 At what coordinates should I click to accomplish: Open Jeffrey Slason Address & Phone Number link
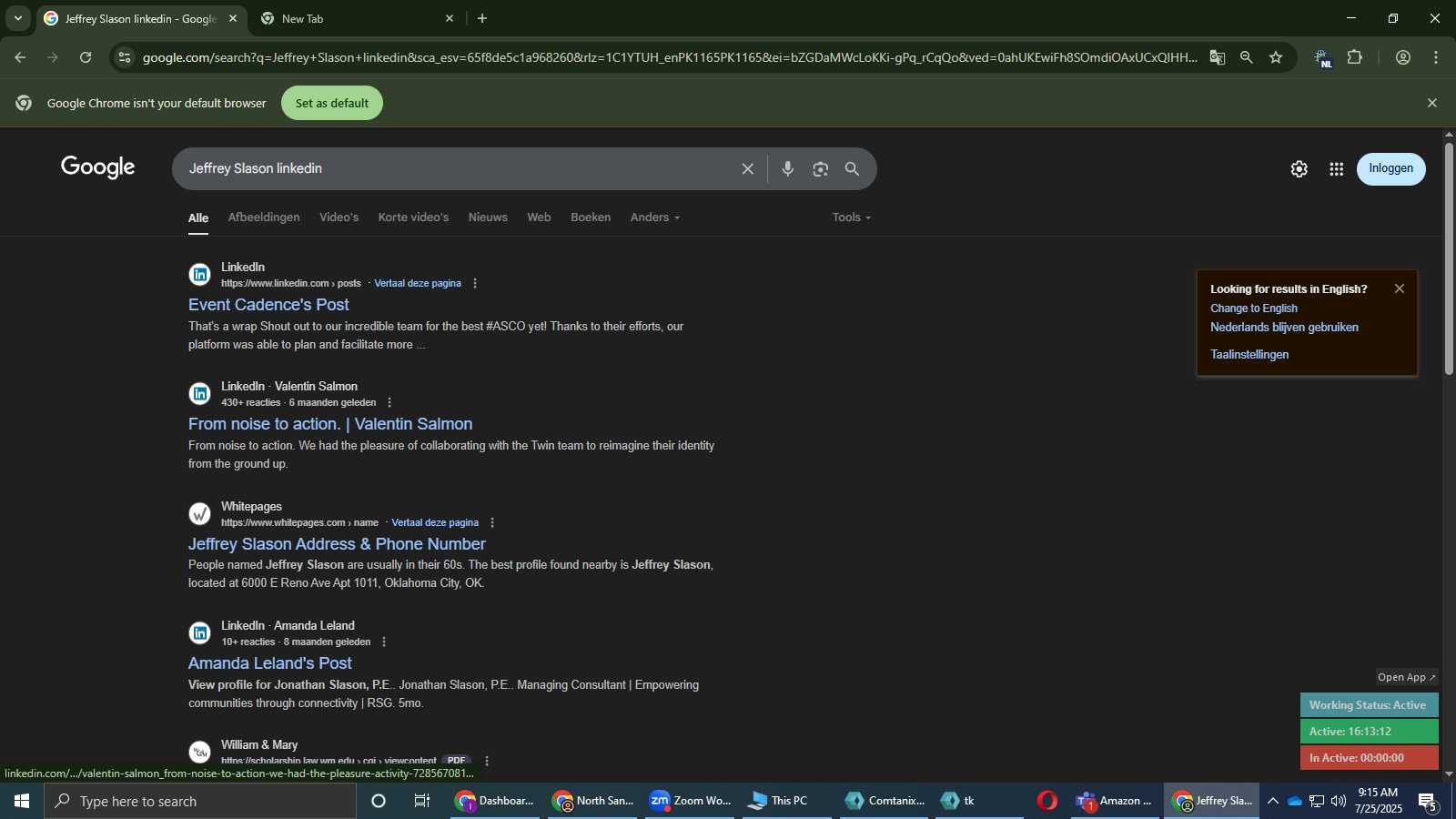337,544
